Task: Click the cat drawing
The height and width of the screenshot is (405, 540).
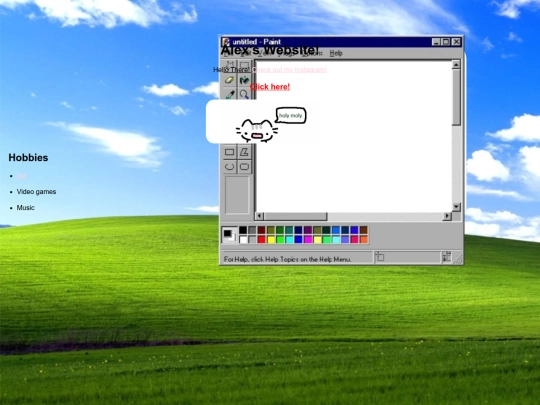Action: (x=257, y=131)
